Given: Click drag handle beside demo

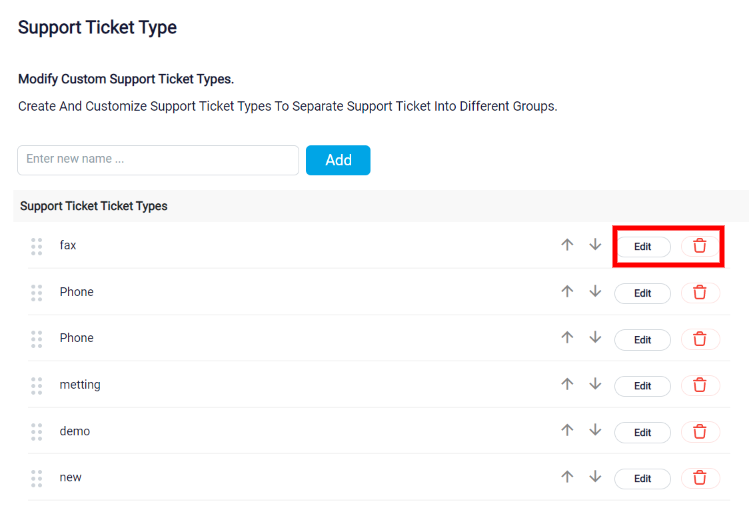Looking at the screenshot, I should pyautogui.click(x=37, y=432).
